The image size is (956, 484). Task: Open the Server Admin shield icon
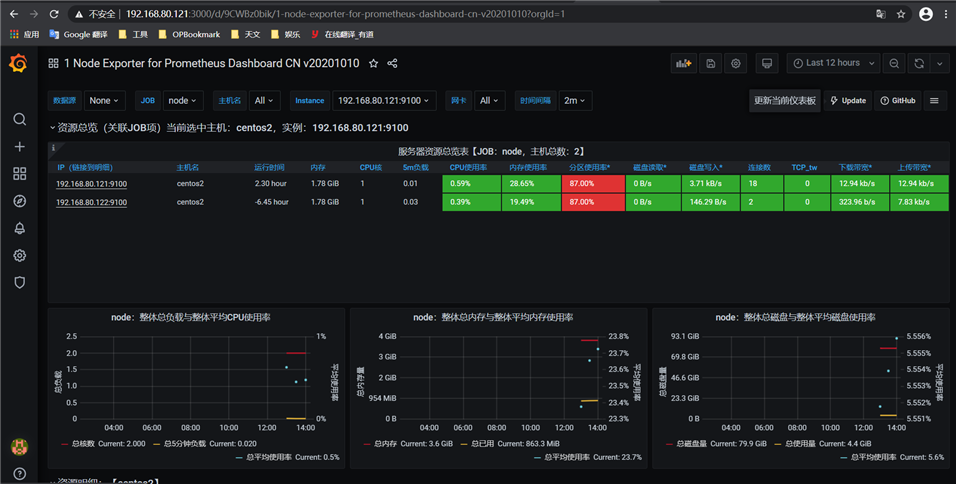pyautogui.click(x=19, y=283)
